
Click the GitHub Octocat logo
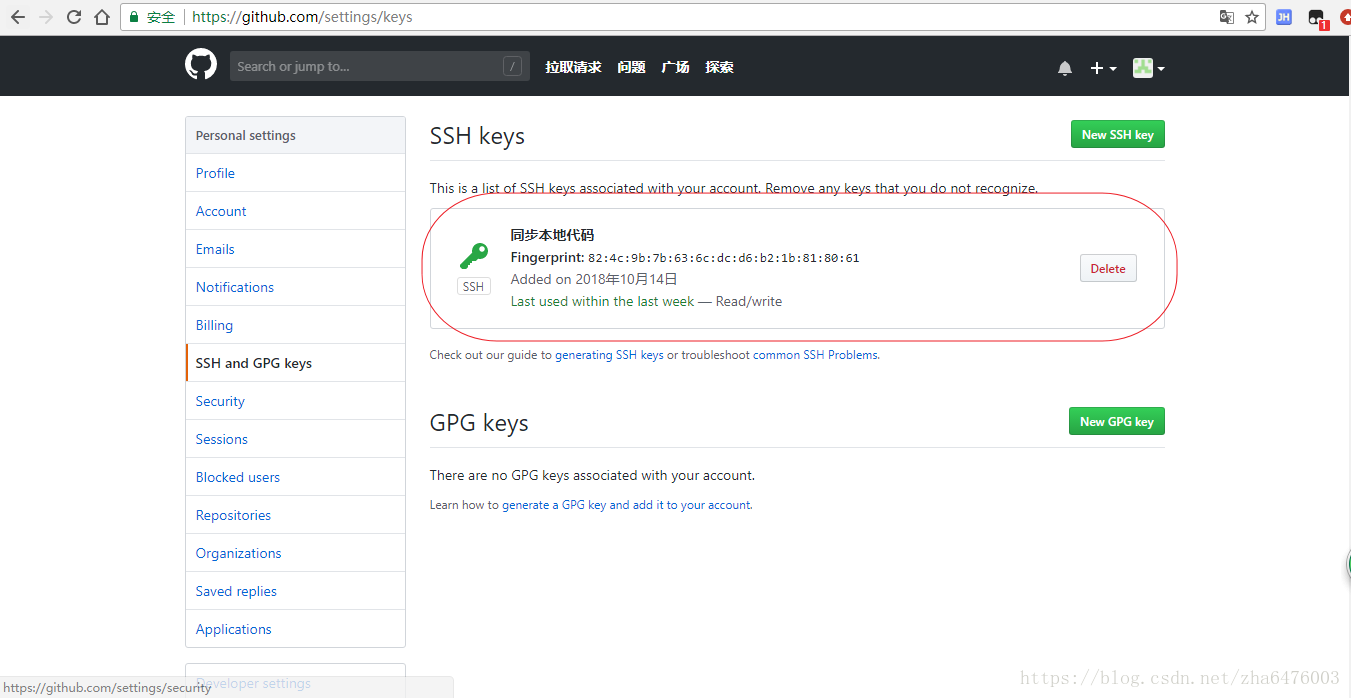(x=201, y=66)
